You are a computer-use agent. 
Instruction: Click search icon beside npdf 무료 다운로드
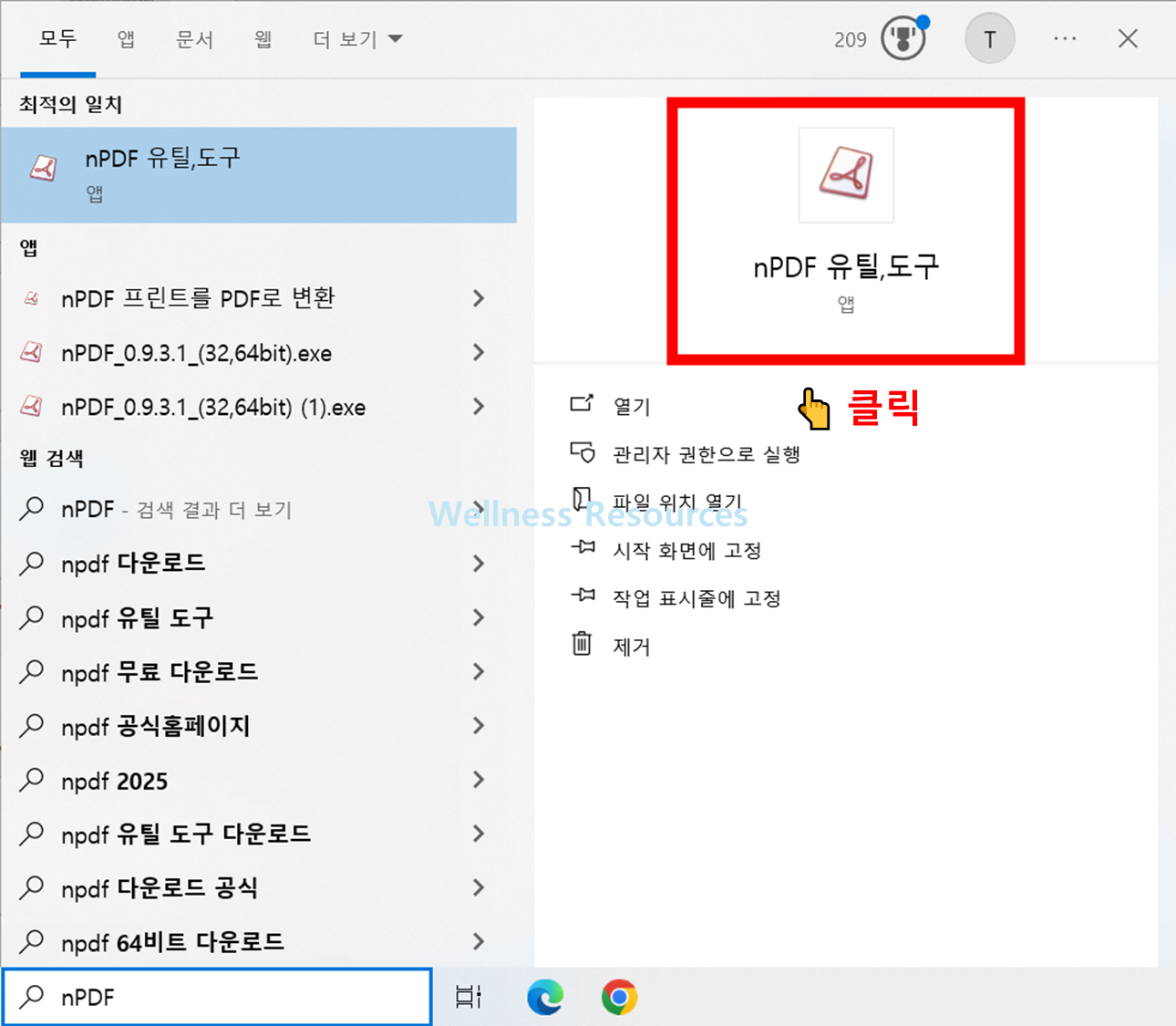point(32,671)
